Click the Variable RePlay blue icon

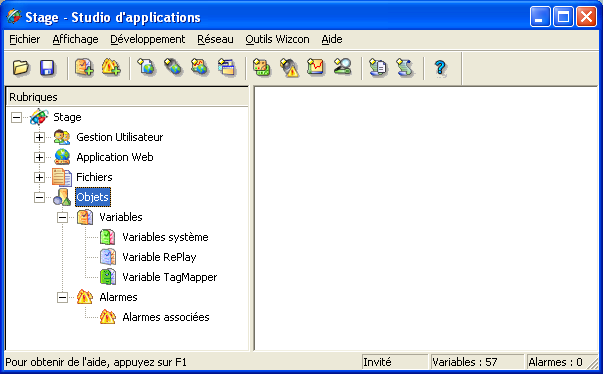[108, 257]
